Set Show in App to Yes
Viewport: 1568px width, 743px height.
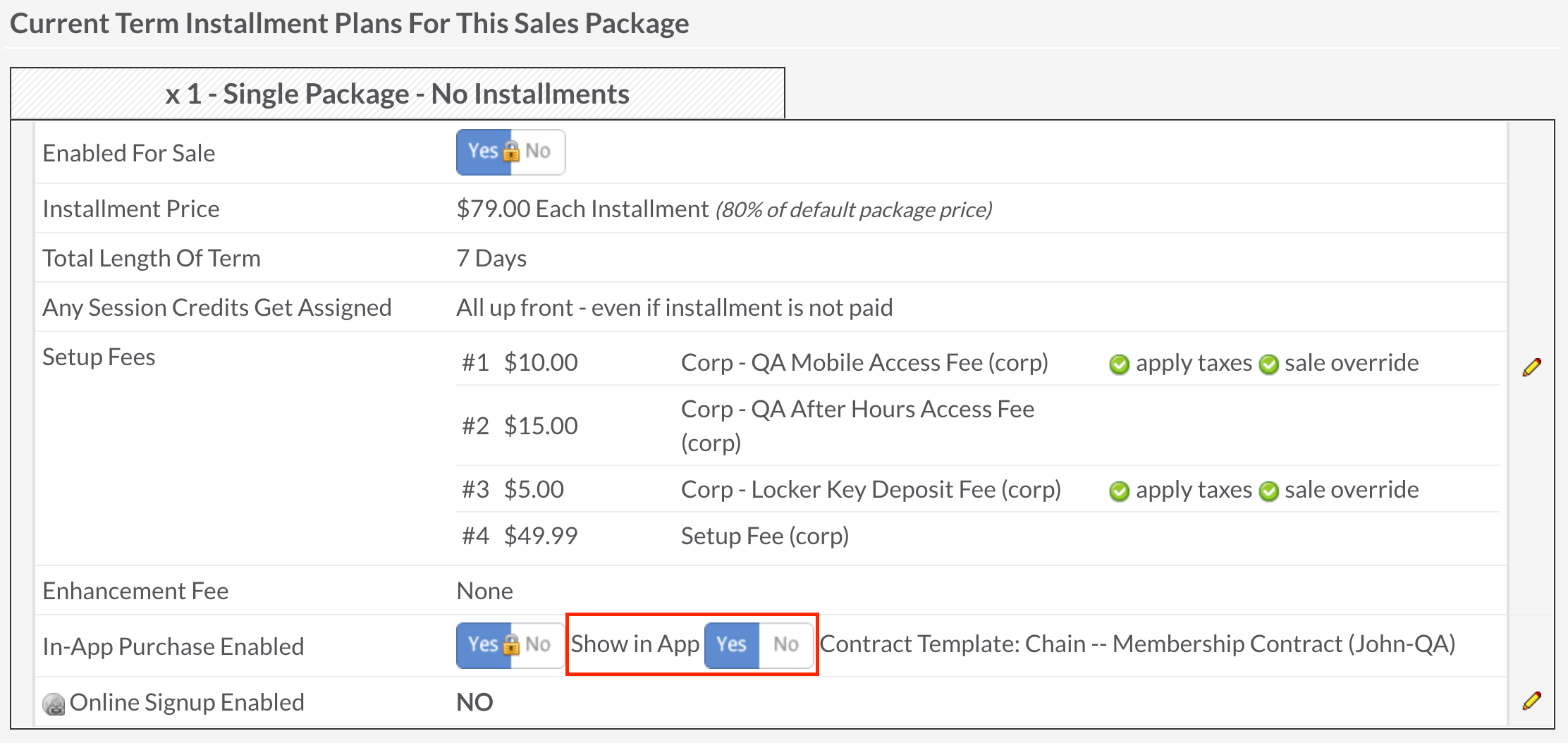731,644
